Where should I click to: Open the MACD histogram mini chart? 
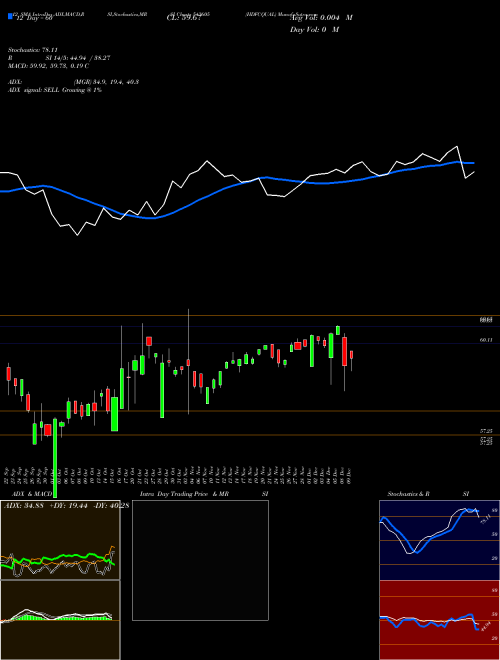pyautogui.click(x=60, y=620)
